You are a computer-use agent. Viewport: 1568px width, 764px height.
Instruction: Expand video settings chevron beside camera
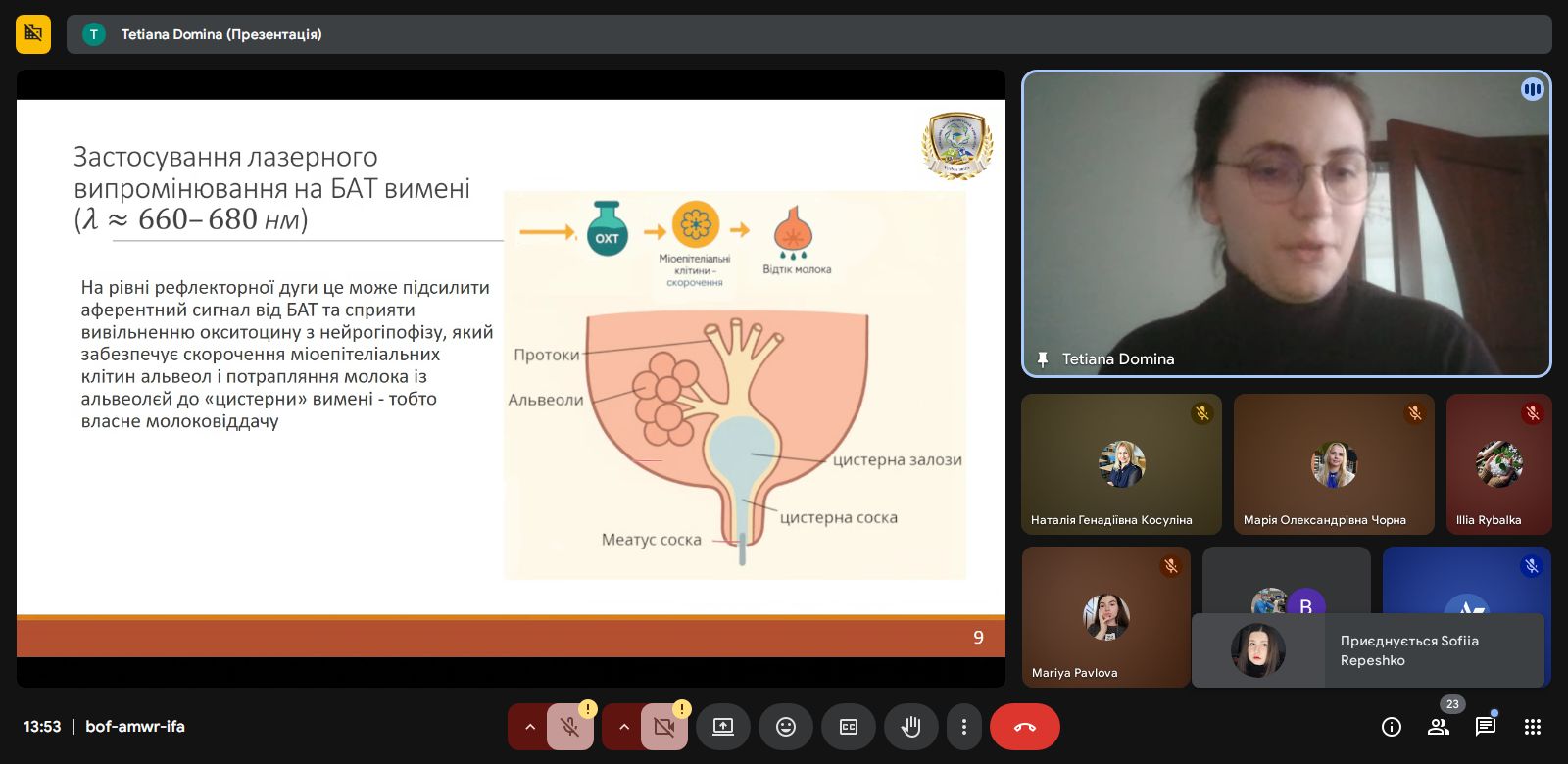(623, 727)
